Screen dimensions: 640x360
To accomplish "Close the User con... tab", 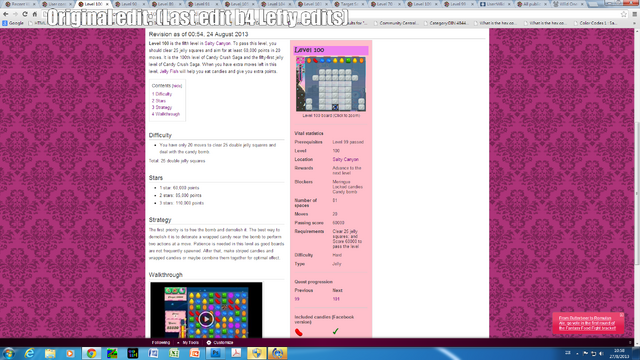I will [71, 4].
